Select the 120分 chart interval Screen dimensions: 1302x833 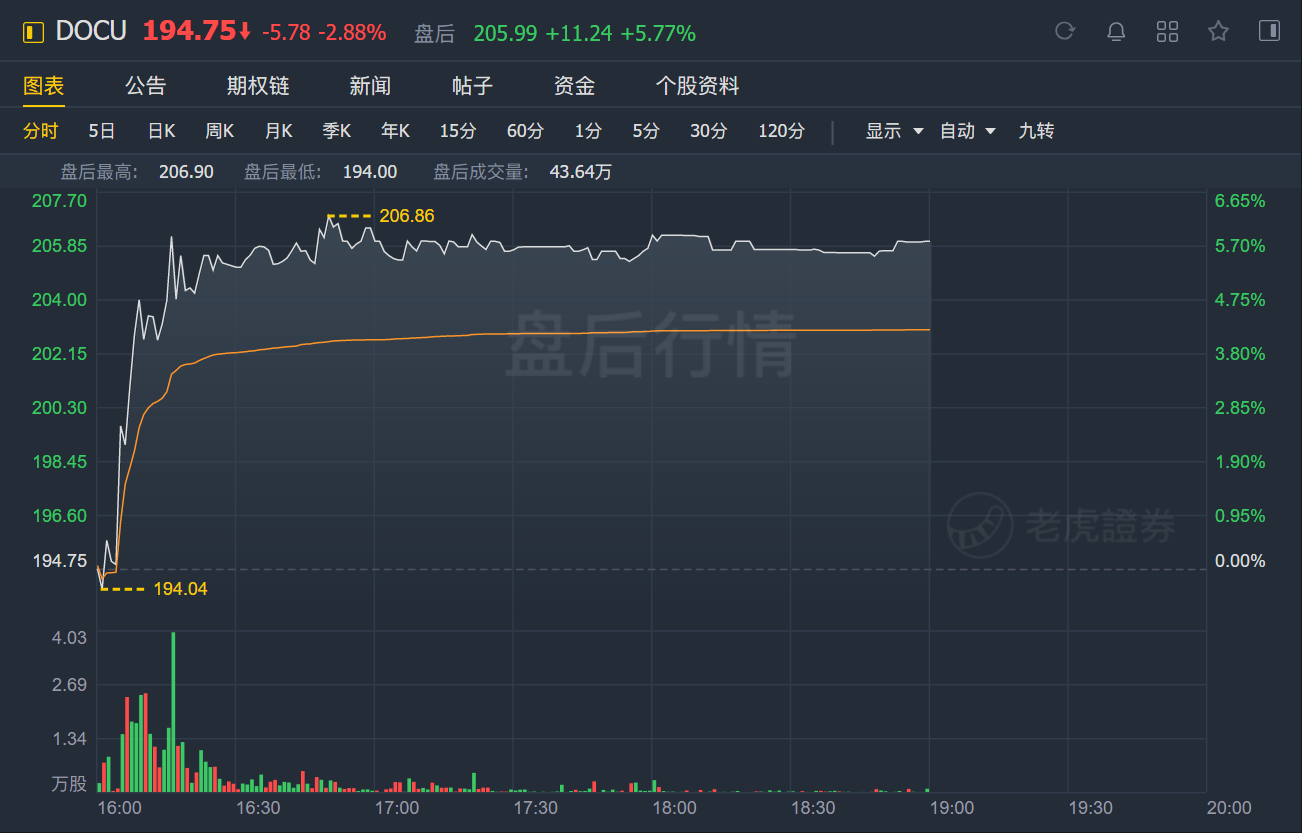781,131
